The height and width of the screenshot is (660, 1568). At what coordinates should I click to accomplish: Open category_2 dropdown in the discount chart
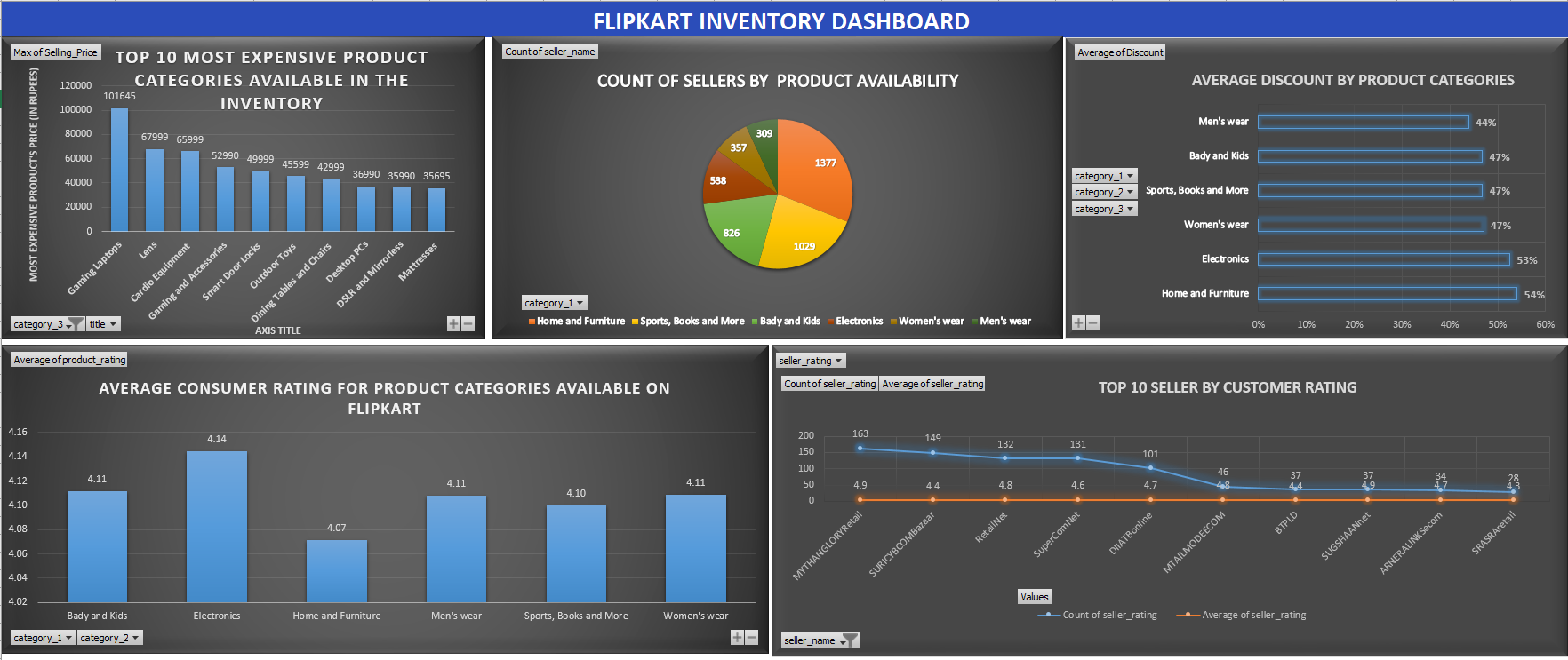click(1104, 192)
